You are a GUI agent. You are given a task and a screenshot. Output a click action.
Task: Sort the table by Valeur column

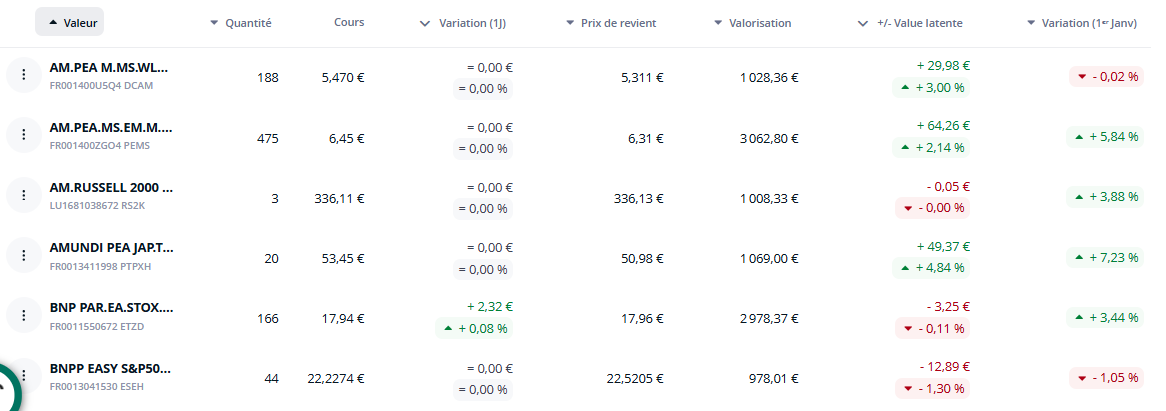pyautogui.click(x=69, y=22)
